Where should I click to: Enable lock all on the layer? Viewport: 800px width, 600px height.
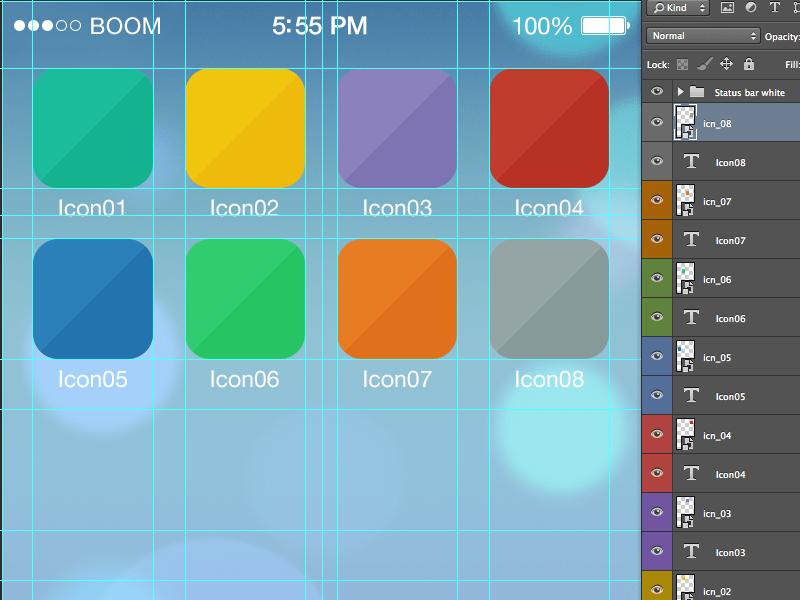pos(748,63)
